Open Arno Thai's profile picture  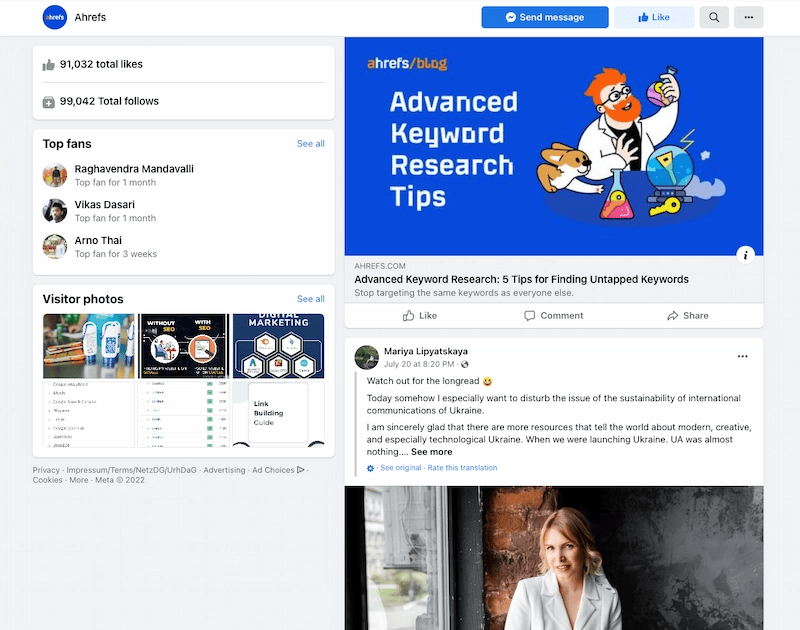(55, 246)
